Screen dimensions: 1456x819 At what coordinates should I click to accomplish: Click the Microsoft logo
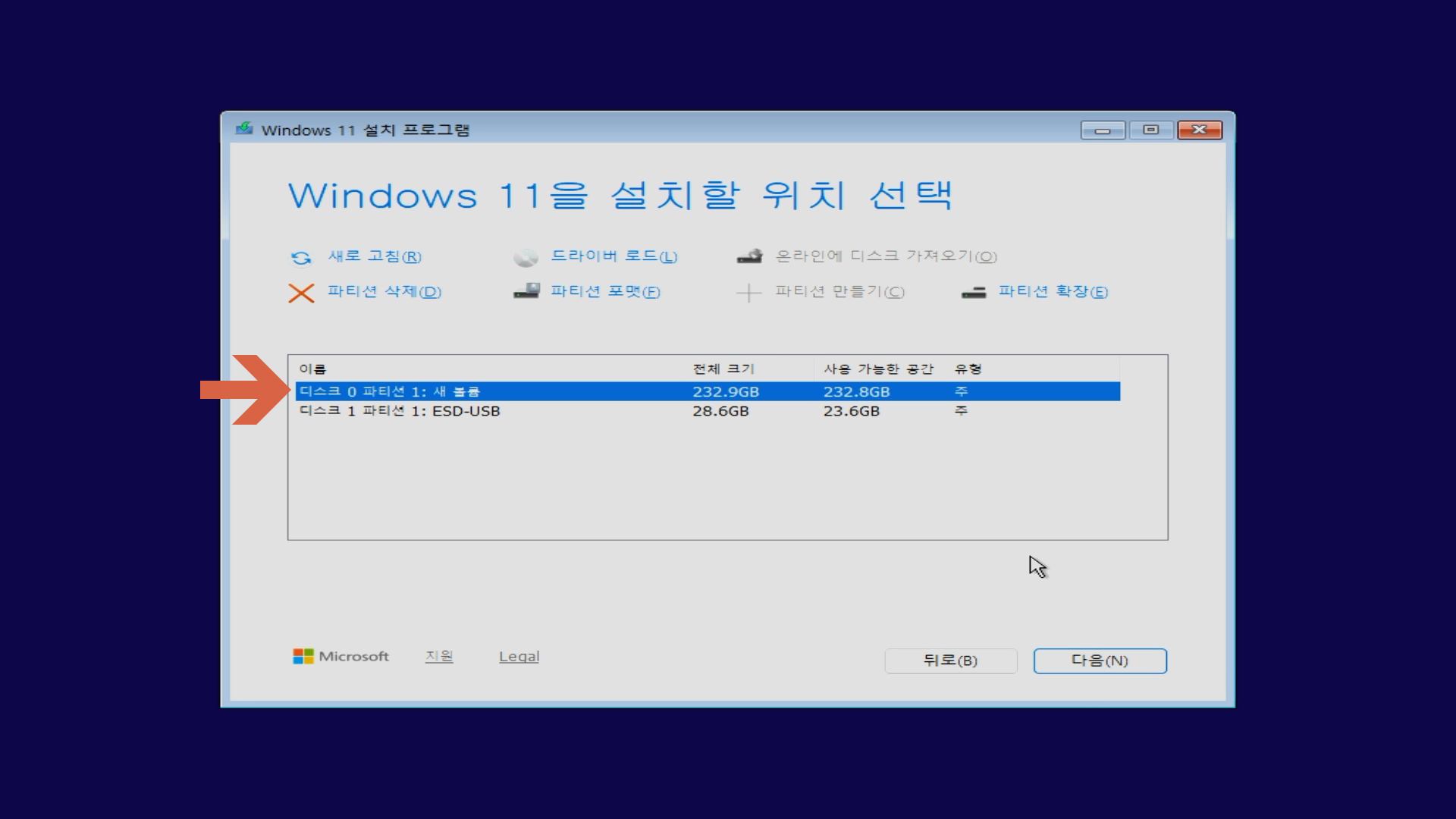(x=303, y=657)
